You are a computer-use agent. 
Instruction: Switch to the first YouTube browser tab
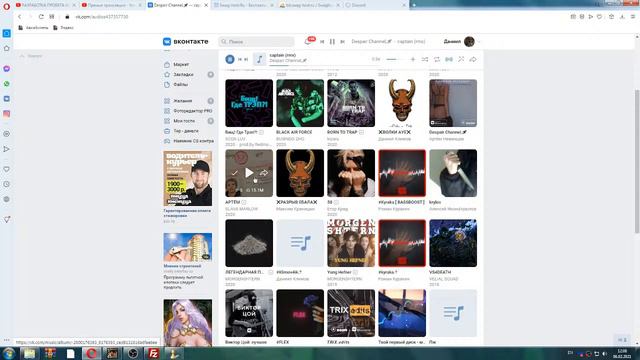tap(42, 5)
